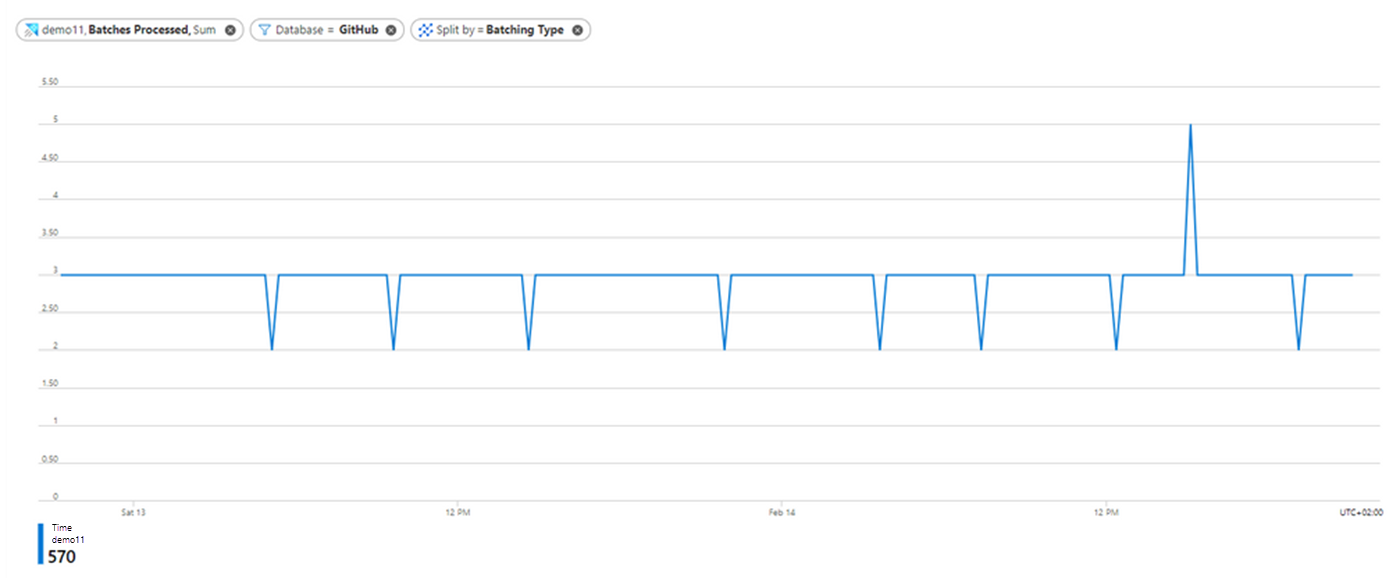Click the blue legend color swatch
Image resolution: width=1400 pixels, height=578 pixels.
click(40, 543)
